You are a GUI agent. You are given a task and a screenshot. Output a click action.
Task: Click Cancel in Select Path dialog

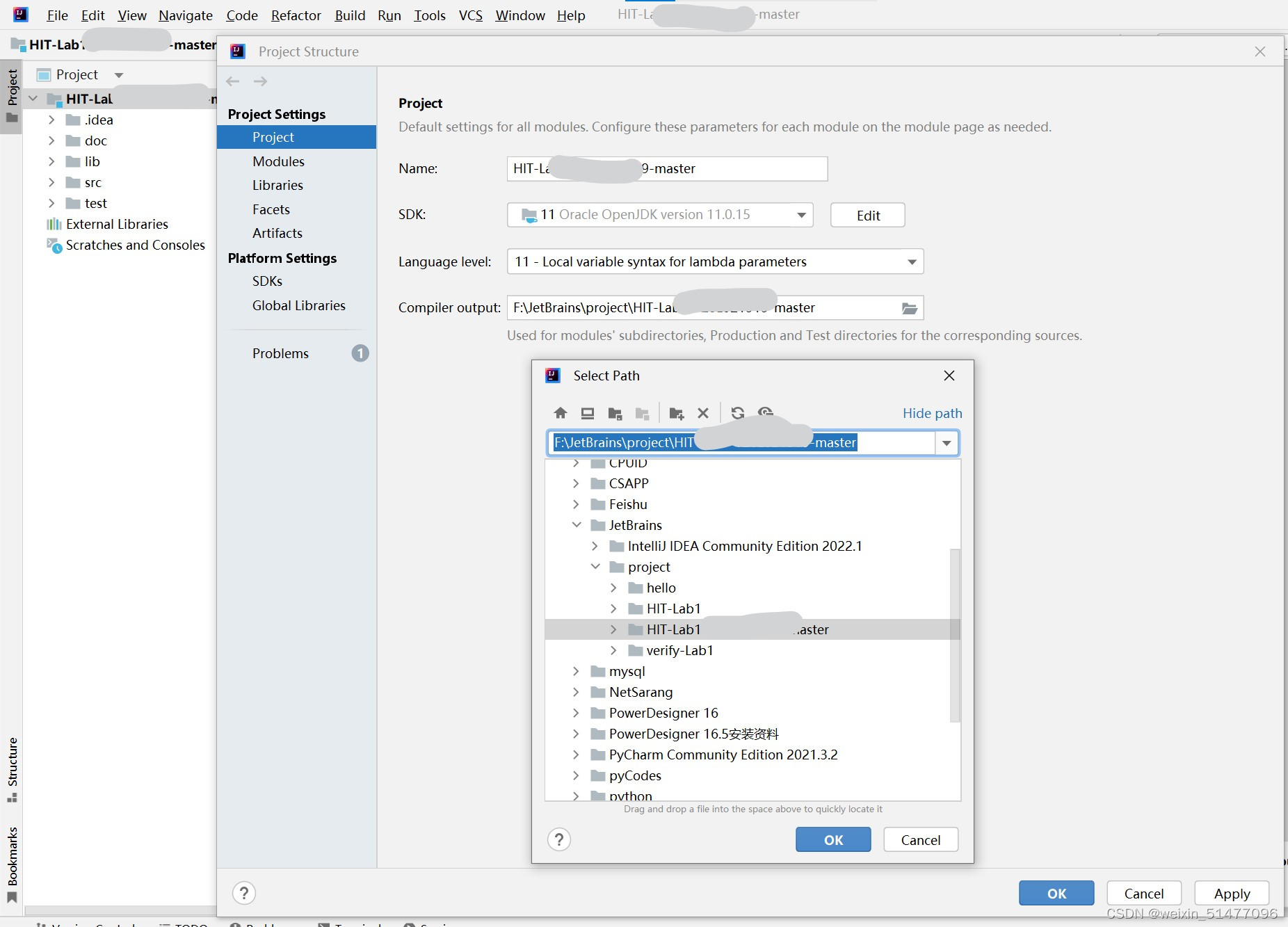coord(921,839)
